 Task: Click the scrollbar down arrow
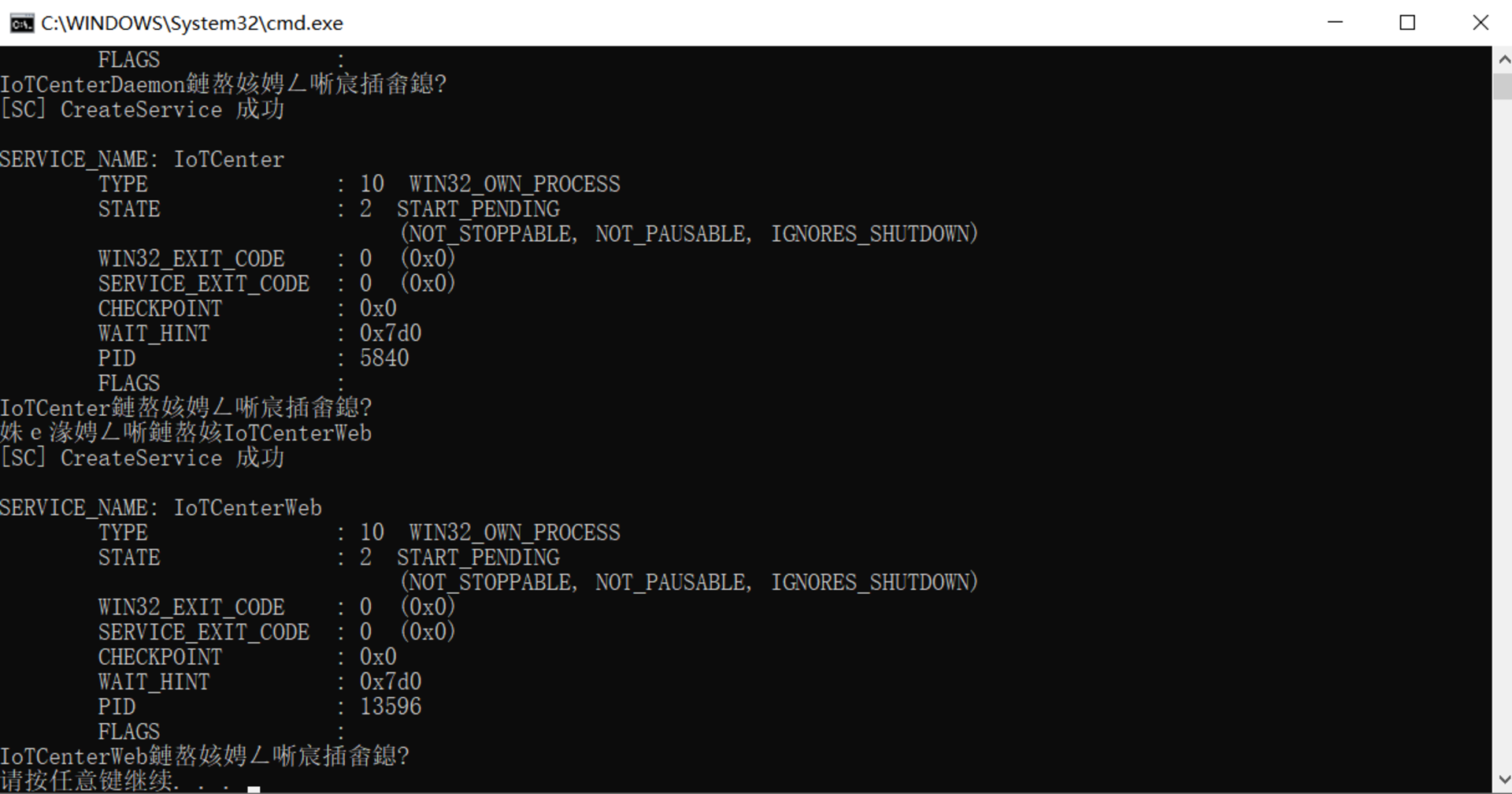pos(1503,781)
